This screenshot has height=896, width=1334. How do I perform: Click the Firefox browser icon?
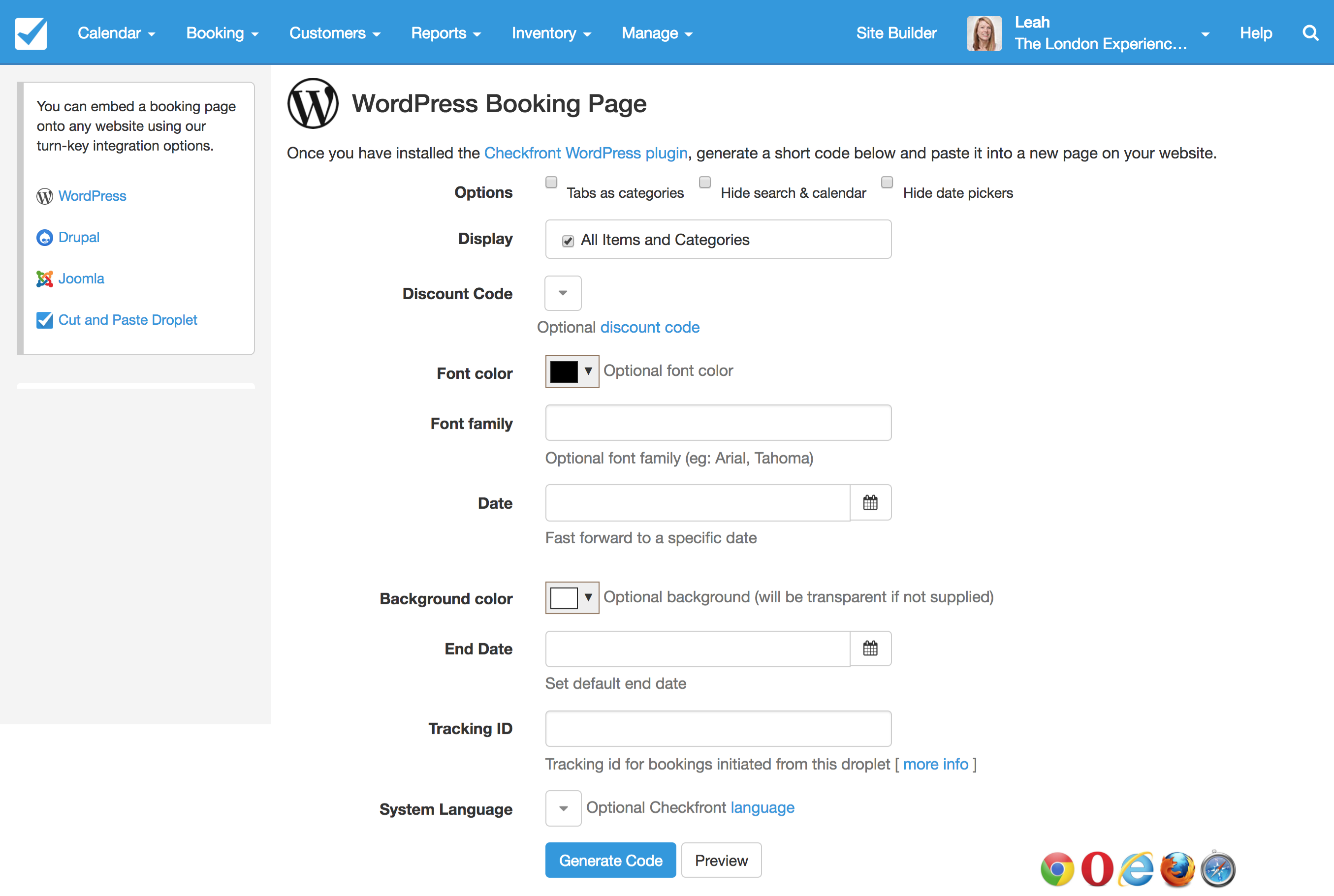coord(1177,869)
